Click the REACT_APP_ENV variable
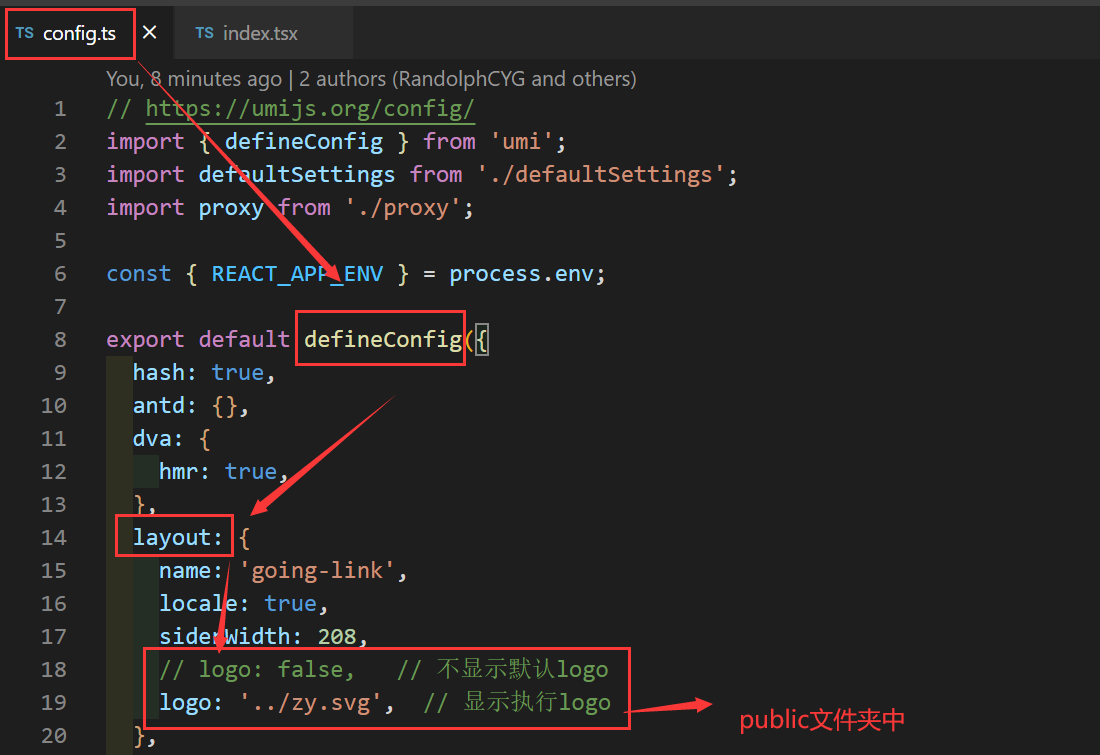The image size is (1100, 755). (296, 273)
